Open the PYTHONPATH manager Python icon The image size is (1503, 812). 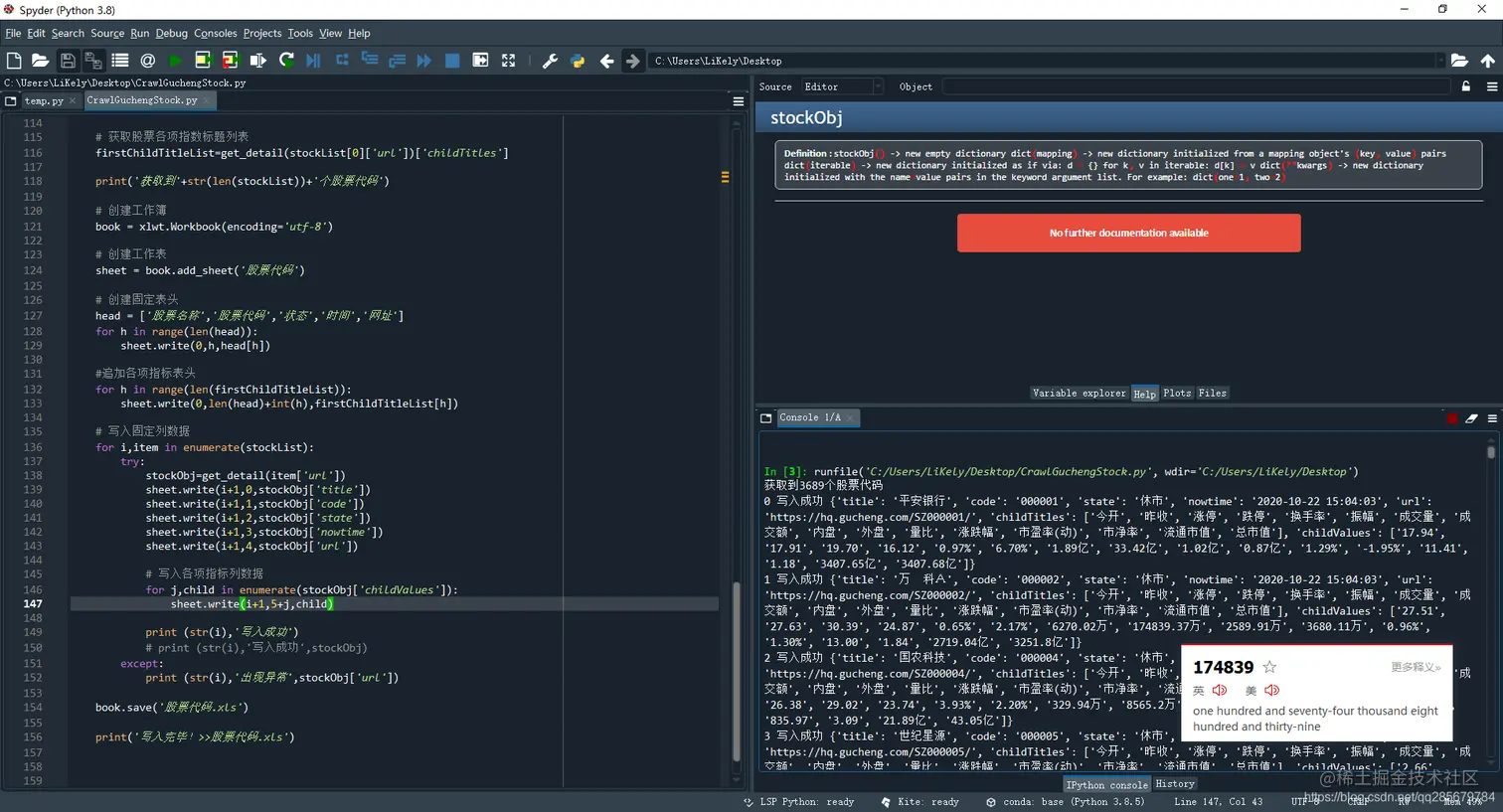pyautogui.click(x=578, y=61)
